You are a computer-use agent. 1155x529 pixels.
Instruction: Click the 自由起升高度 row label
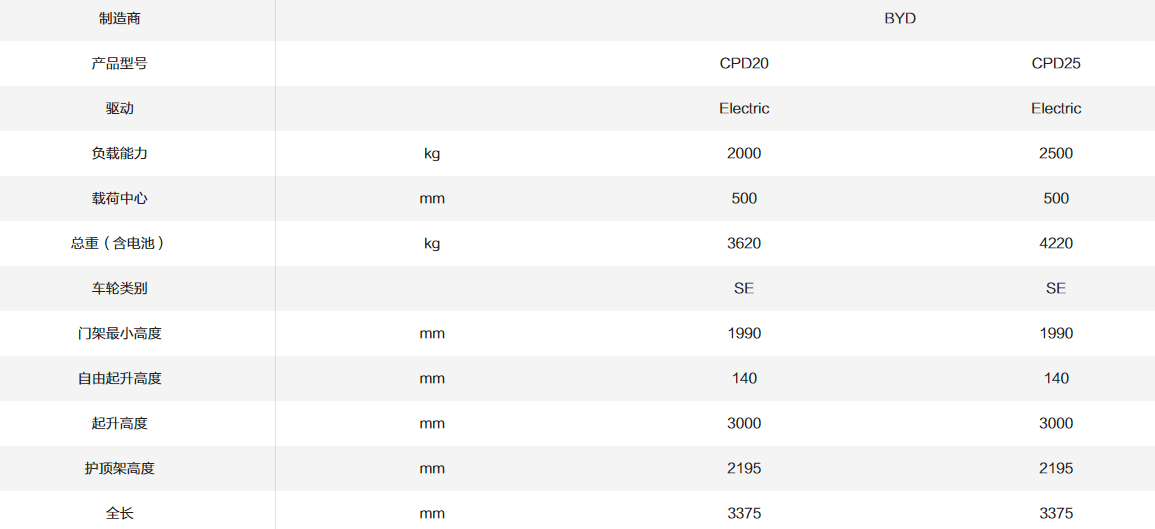click(x=120, y=378)
